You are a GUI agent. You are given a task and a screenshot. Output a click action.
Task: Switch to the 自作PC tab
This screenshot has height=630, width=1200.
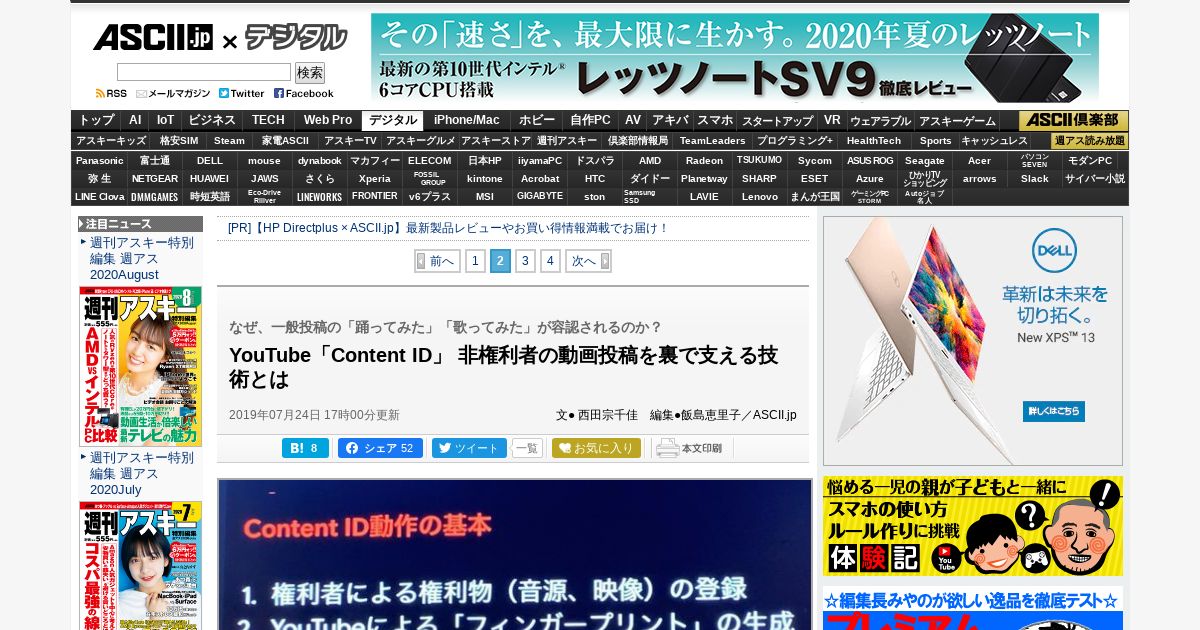tap(591, 120)
